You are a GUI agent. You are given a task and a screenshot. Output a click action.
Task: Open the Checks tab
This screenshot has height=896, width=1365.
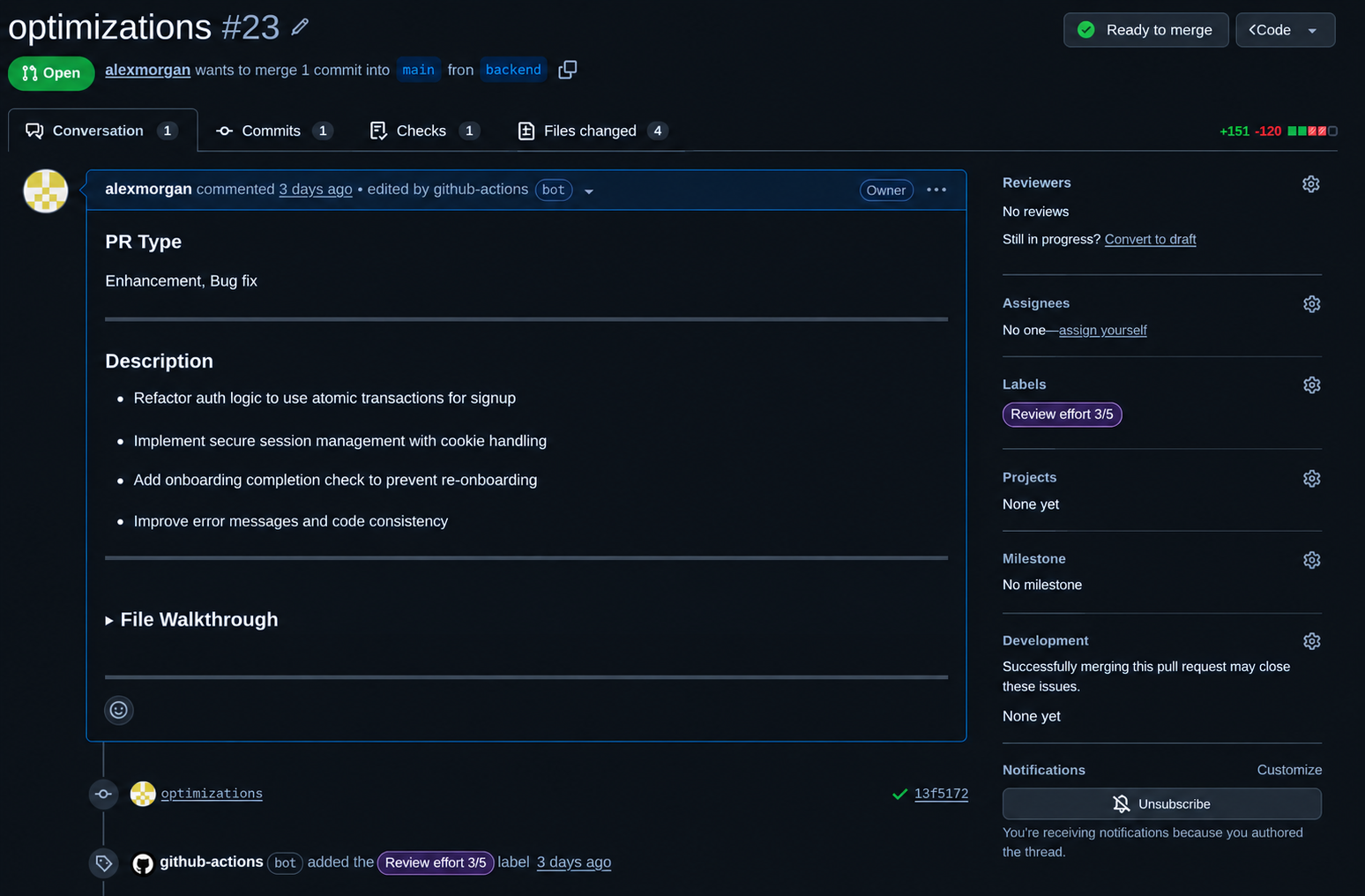(425, 131)
